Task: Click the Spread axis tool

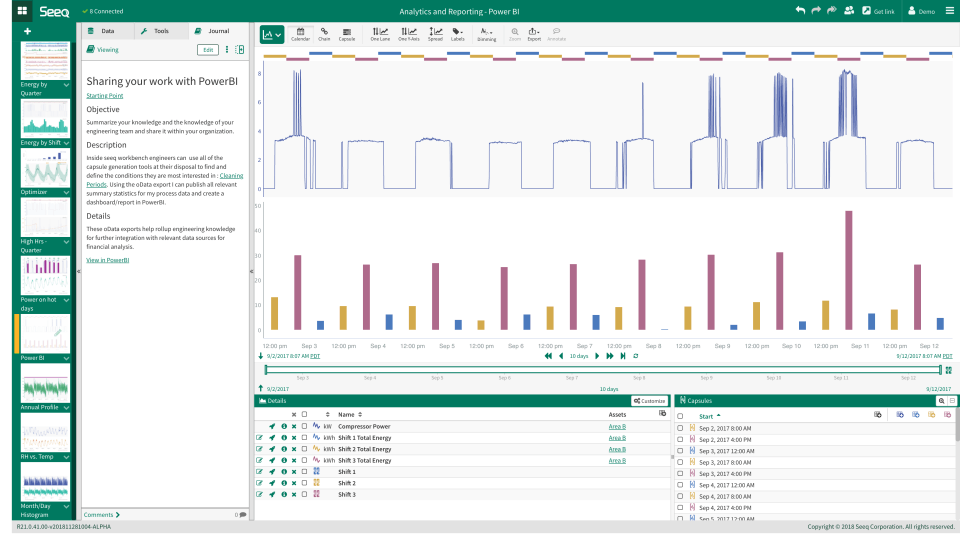Action: [435, 34]
